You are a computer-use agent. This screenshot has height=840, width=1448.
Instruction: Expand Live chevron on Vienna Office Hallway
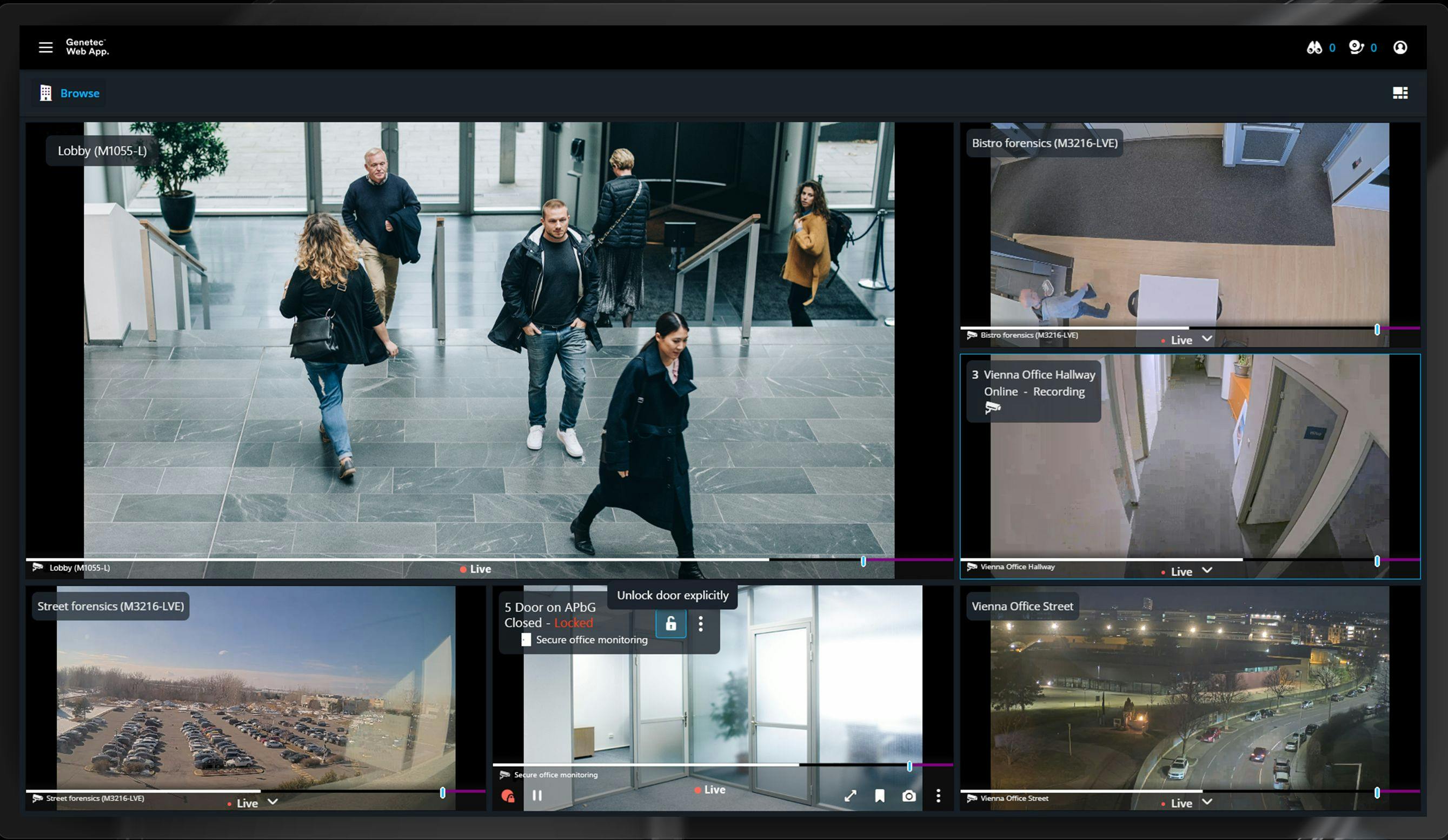(1207, 570)
